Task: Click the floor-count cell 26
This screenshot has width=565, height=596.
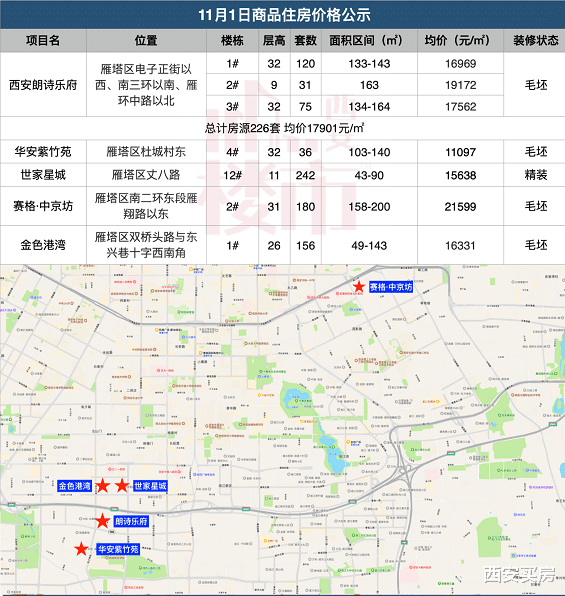Action: pyautogui.click(x=274, y=246)
